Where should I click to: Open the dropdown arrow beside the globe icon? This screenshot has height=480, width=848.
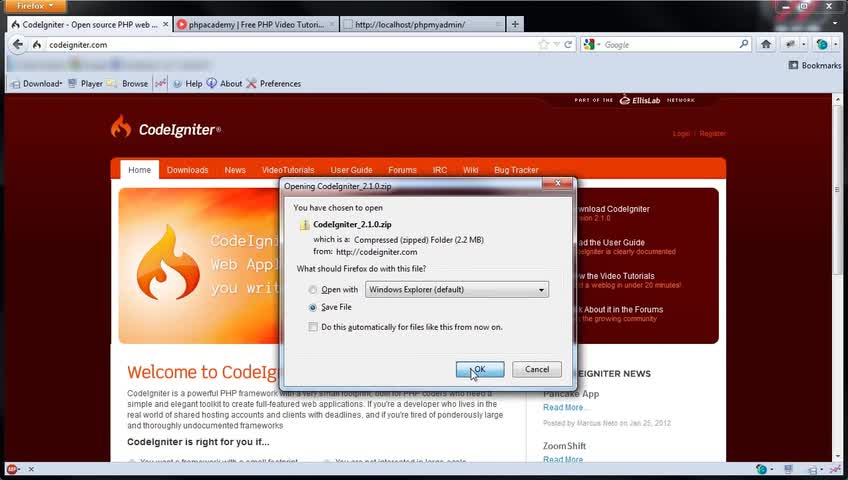835,44
